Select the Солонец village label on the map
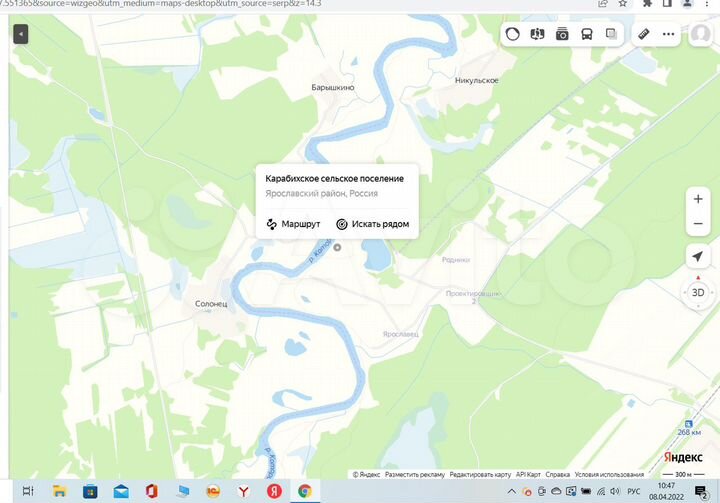The width and height of the screenshot is (720, 503). tap(211, 304)
